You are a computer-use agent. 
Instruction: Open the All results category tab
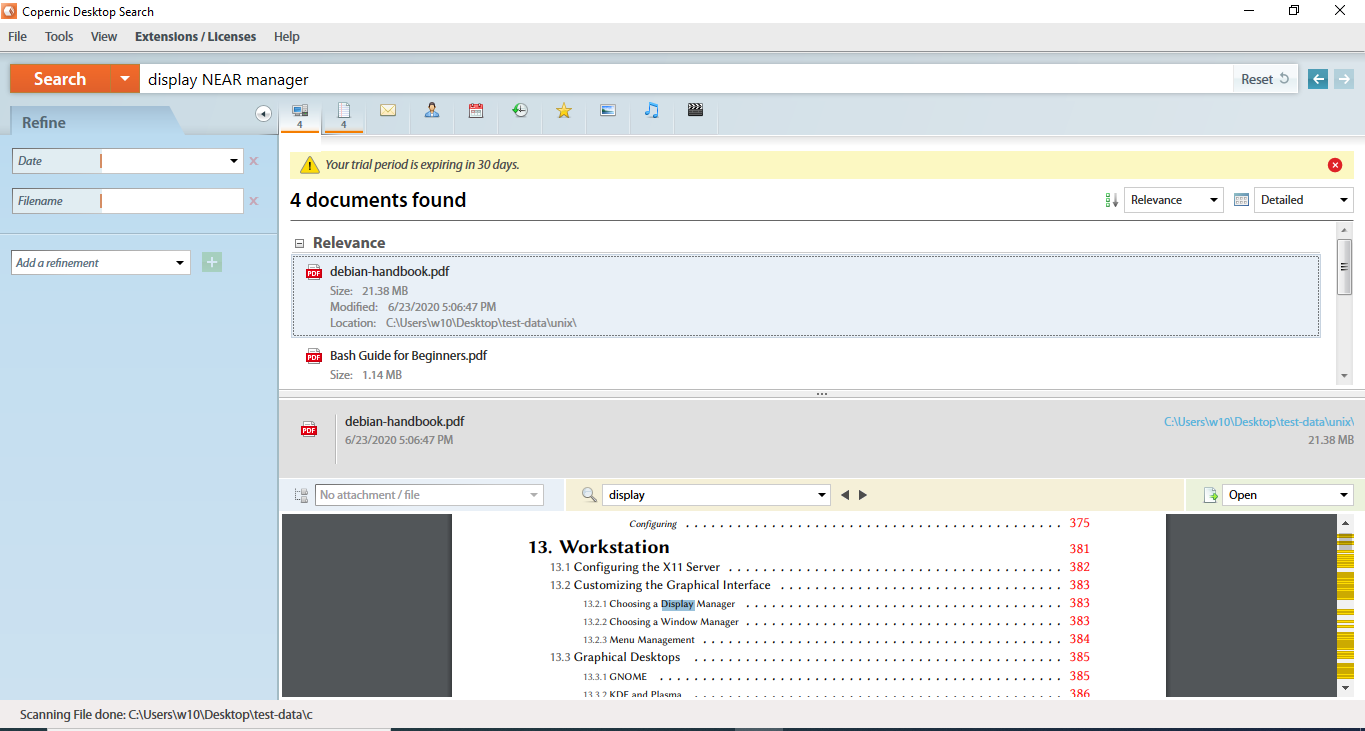tap(300, 115)
